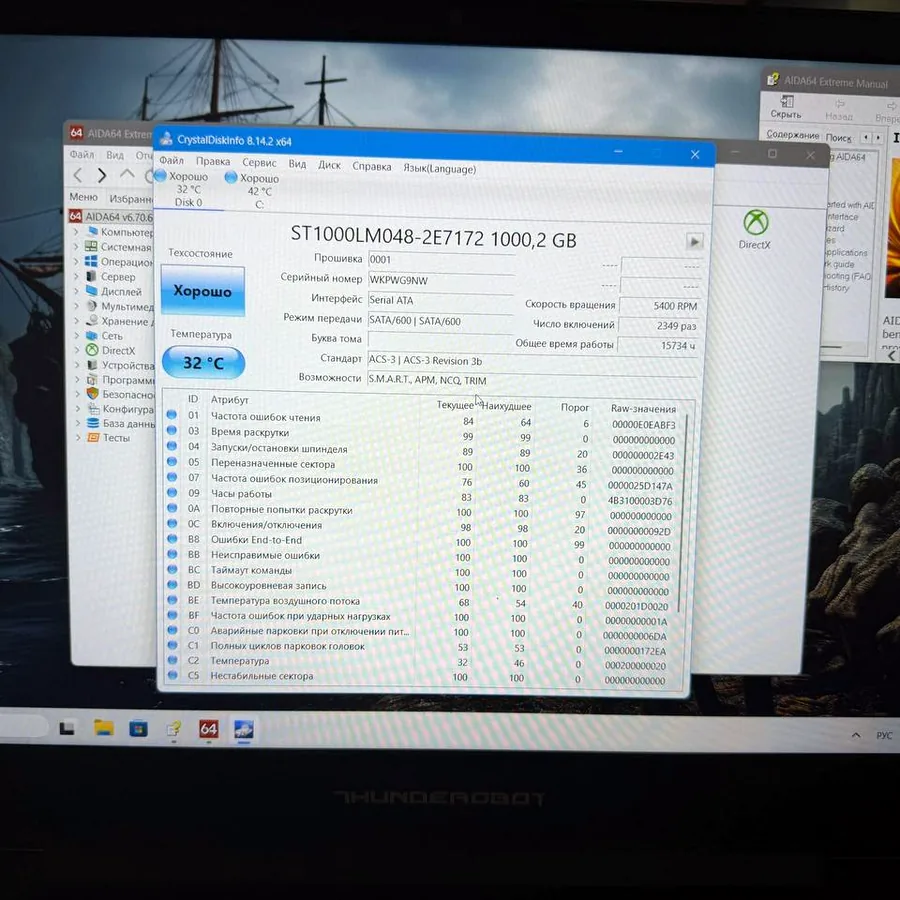Expand the Безопасность node in AIDA64
This screenshot has height=900, width=900.
77,394
